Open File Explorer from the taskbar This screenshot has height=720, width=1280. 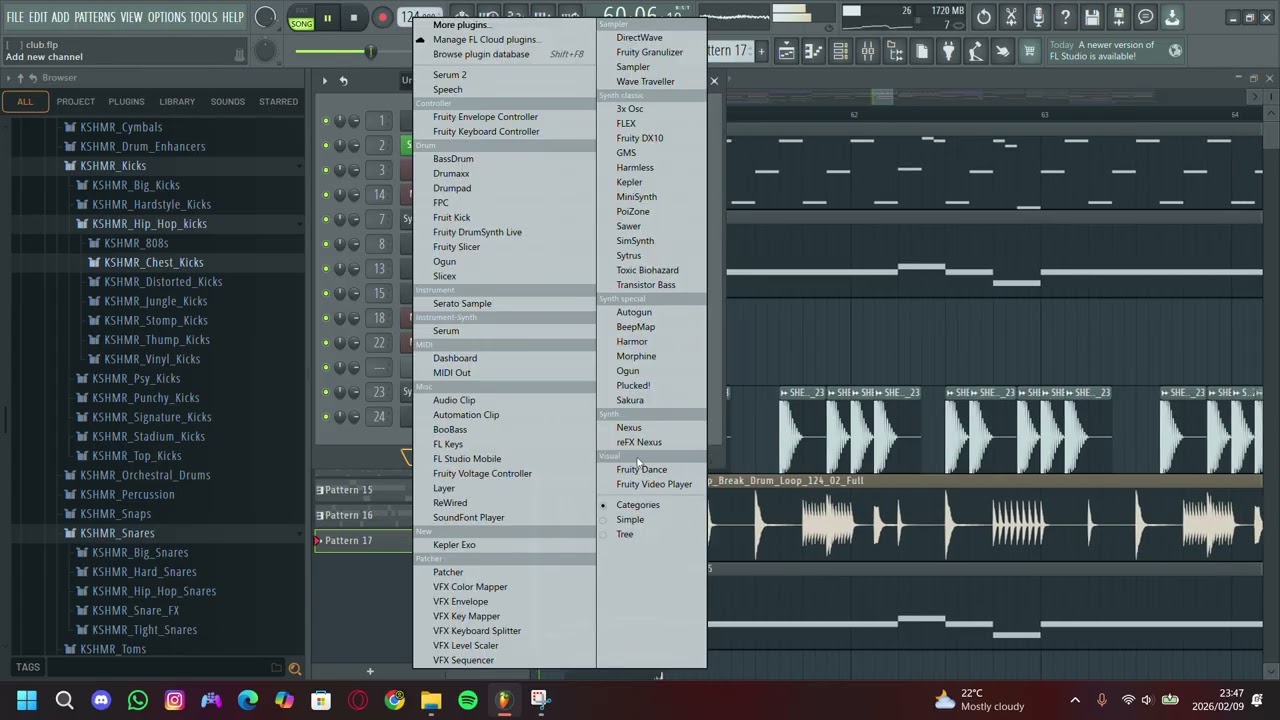pyautogui.click(x=431, y=700)
